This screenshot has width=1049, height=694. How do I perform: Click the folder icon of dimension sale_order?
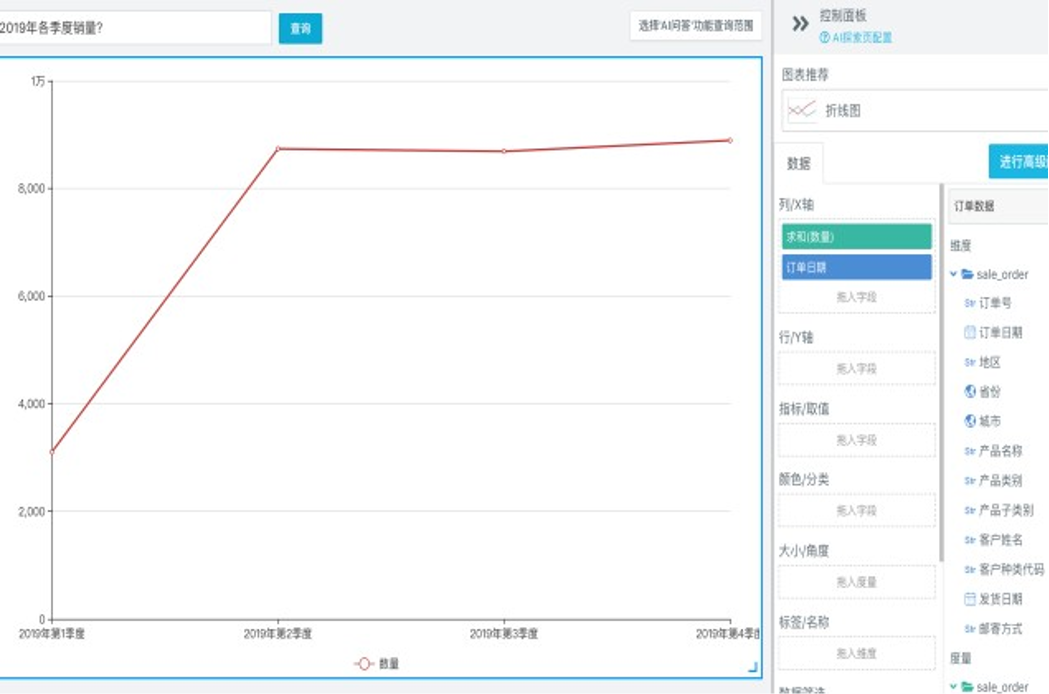tap(967, 274)
